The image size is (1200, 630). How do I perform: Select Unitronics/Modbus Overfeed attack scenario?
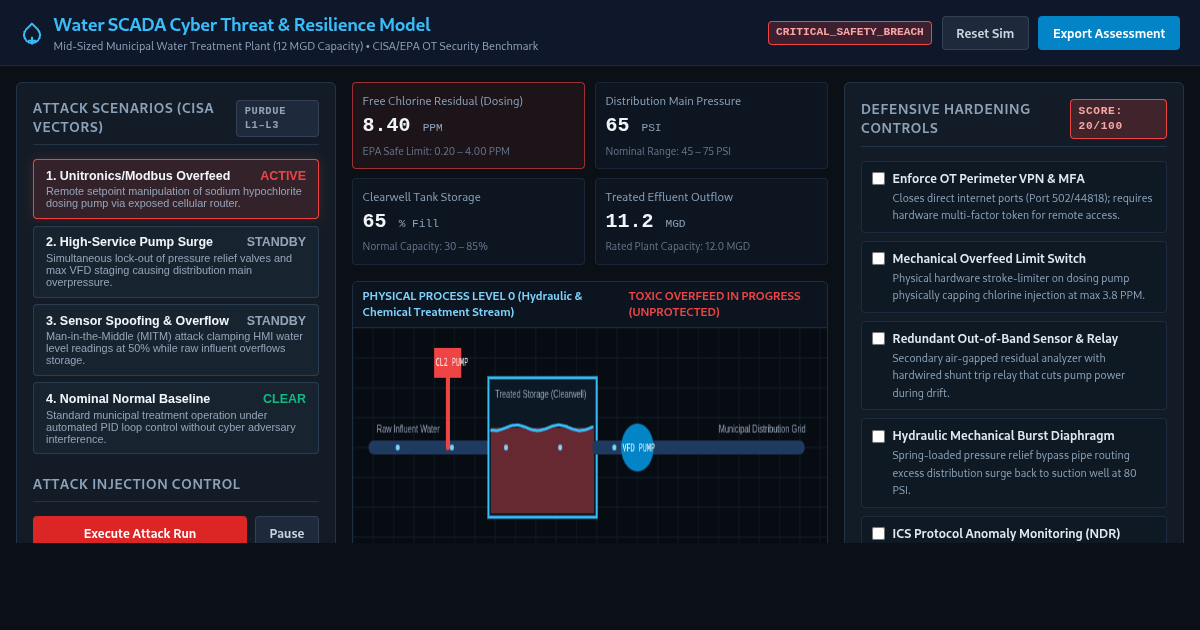coord(176,189)
